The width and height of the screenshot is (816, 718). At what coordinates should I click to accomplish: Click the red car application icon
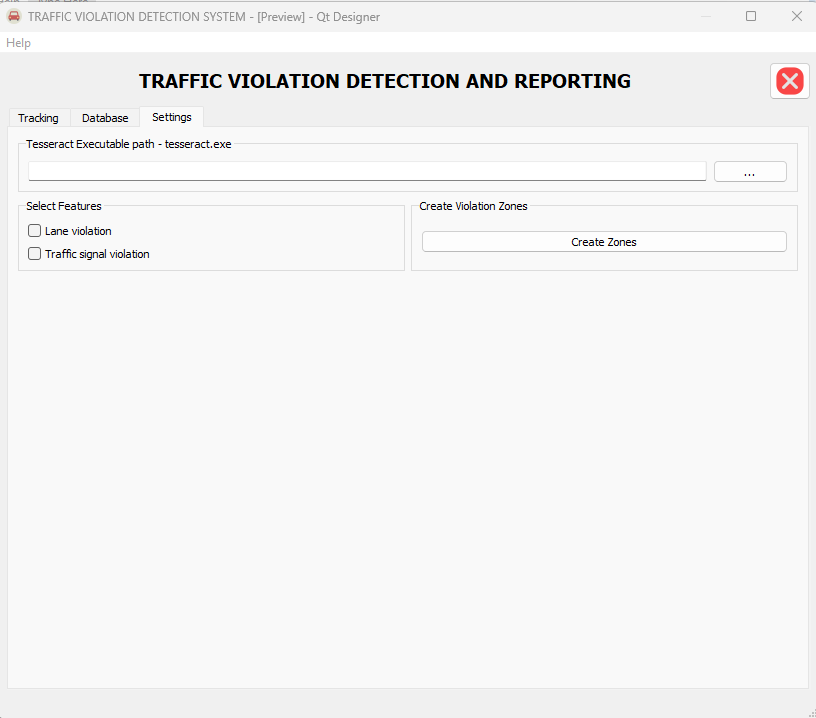[x=14, y=17]
